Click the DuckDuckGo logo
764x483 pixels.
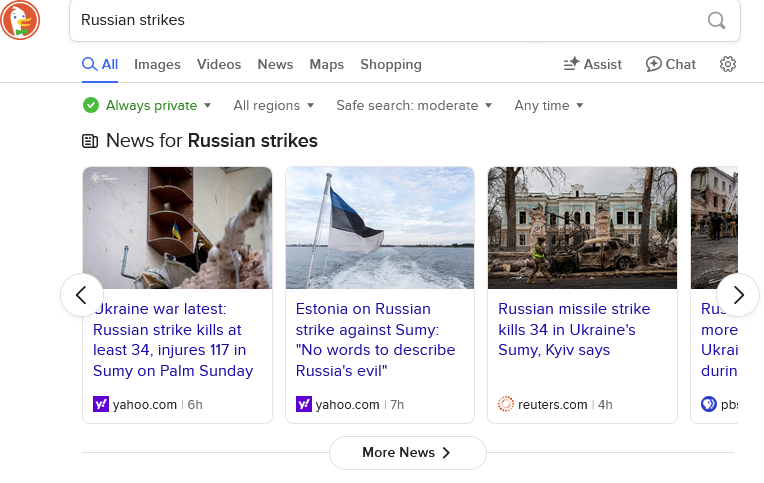(x=19, y=20)
